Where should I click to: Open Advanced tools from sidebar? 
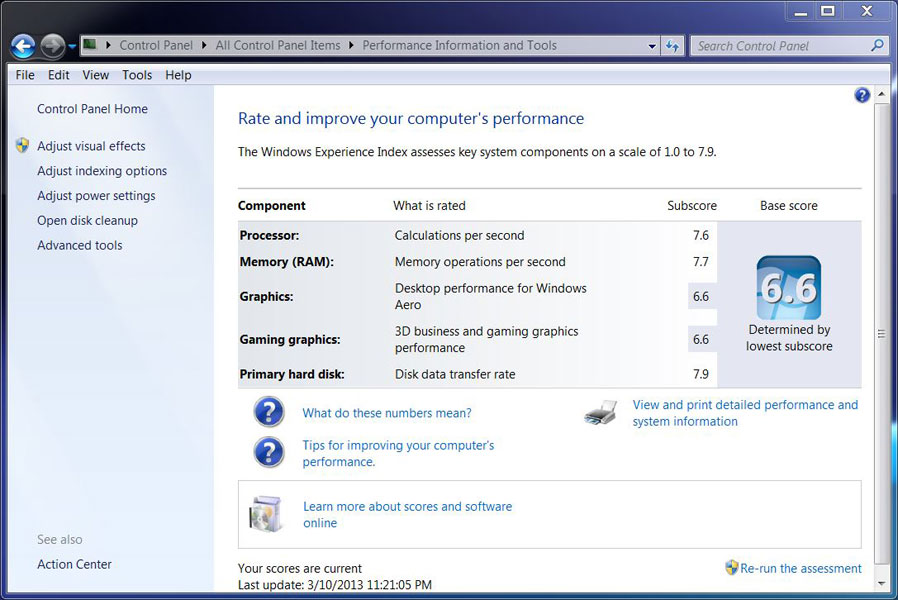click(x=79, y=245)
